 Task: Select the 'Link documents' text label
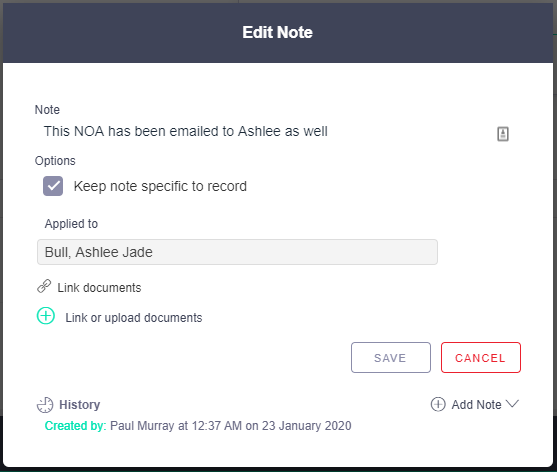click(x=99, y=288)
